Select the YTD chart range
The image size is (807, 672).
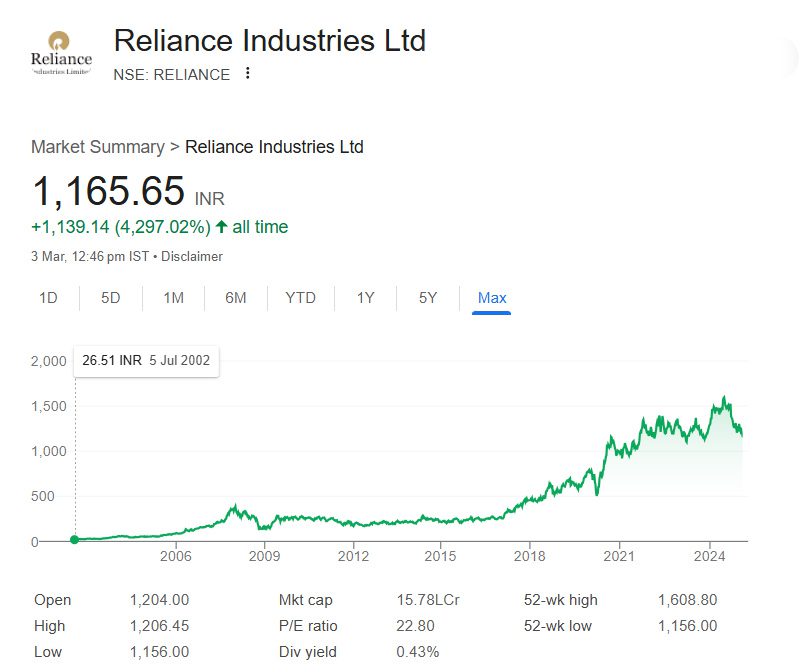click(x=300, y=298)
